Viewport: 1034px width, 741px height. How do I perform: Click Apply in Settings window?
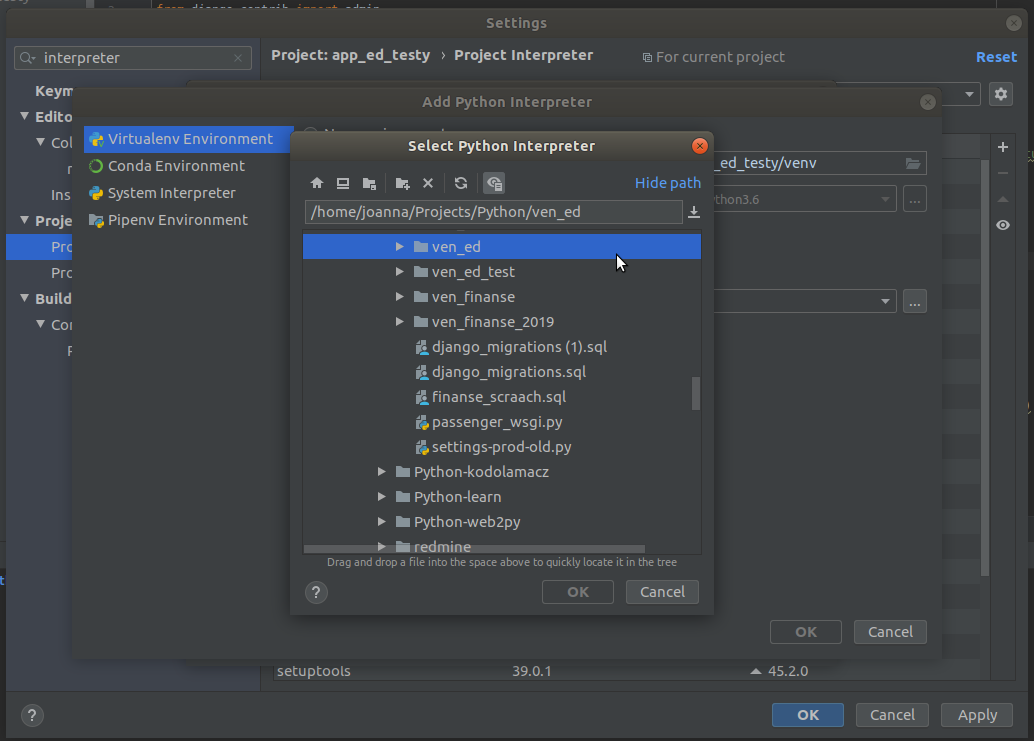click(977, 715)
